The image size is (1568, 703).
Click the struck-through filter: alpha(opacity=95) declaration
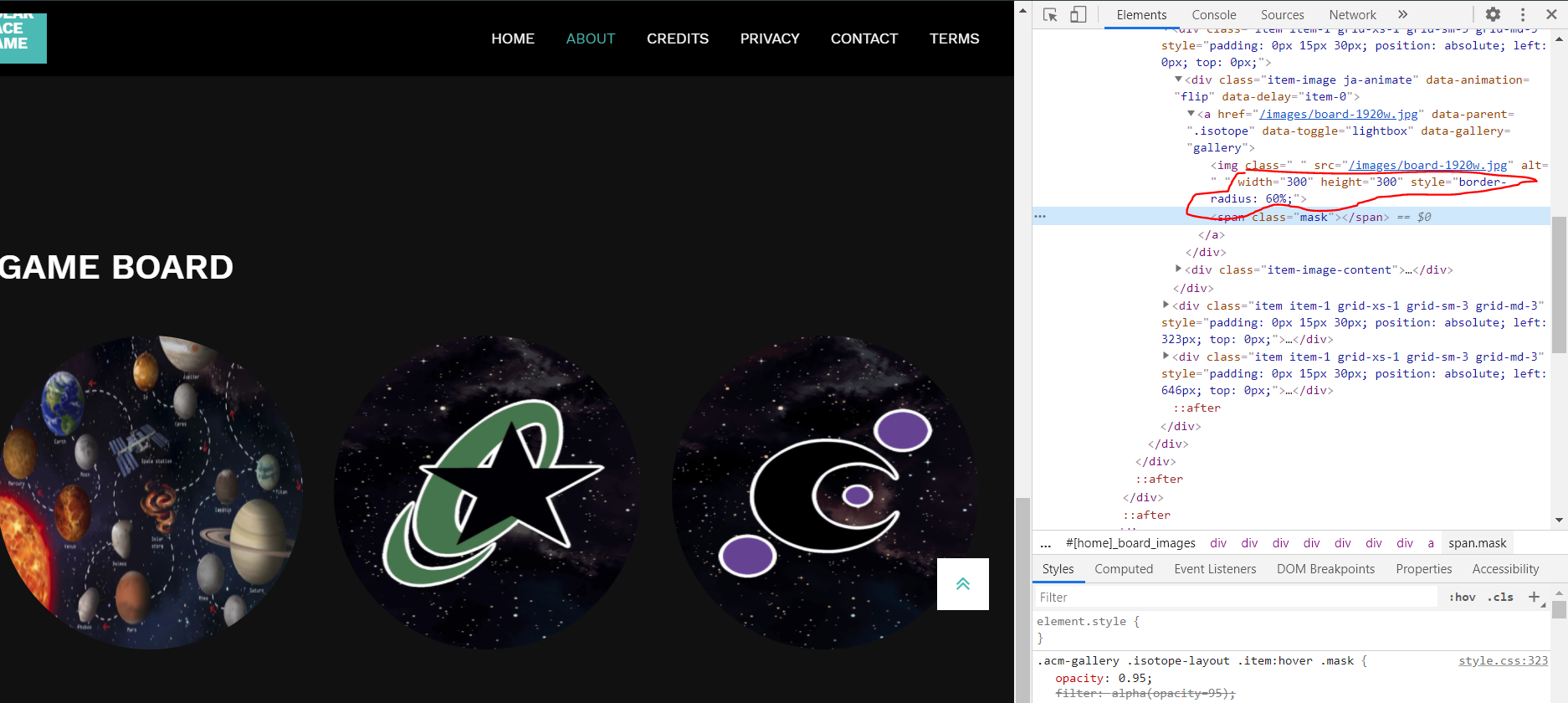[1145, 694]
